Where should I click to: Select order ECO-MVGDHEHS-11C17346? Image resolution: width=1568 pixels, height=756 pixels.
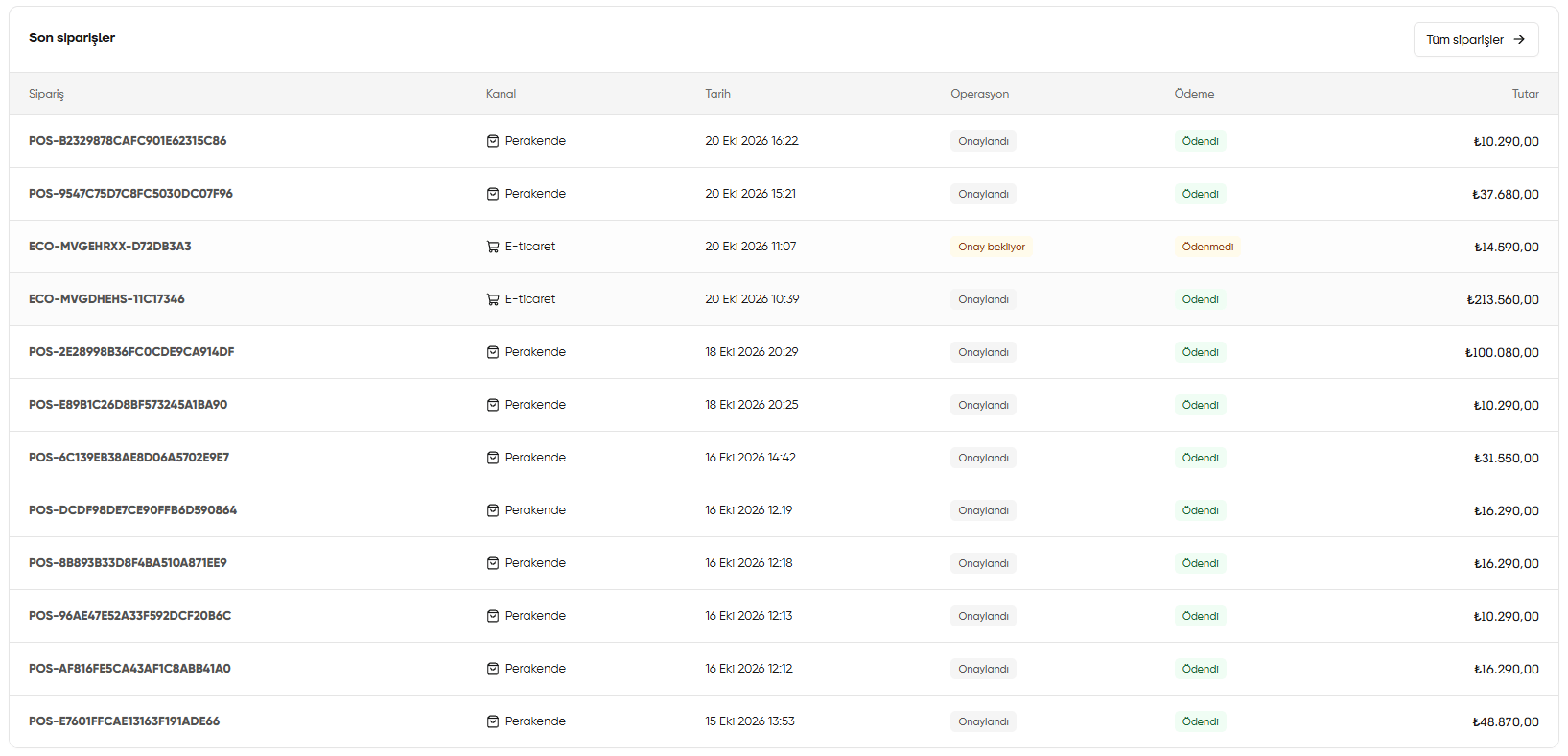(106, 299)
